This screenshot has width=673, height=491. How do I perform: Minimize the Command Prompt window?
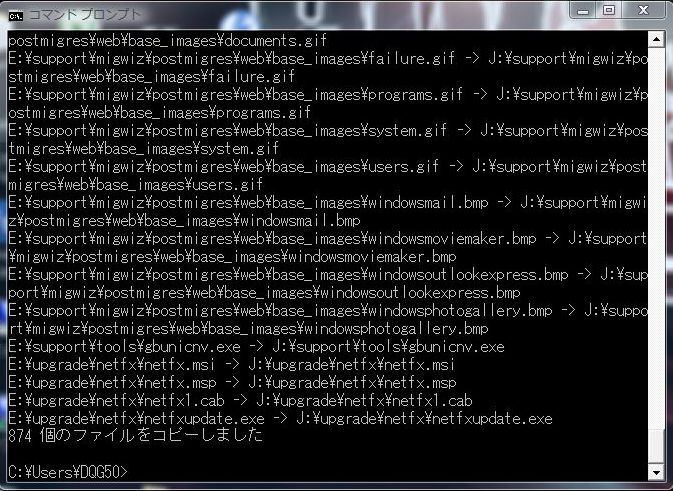[584, 11]
